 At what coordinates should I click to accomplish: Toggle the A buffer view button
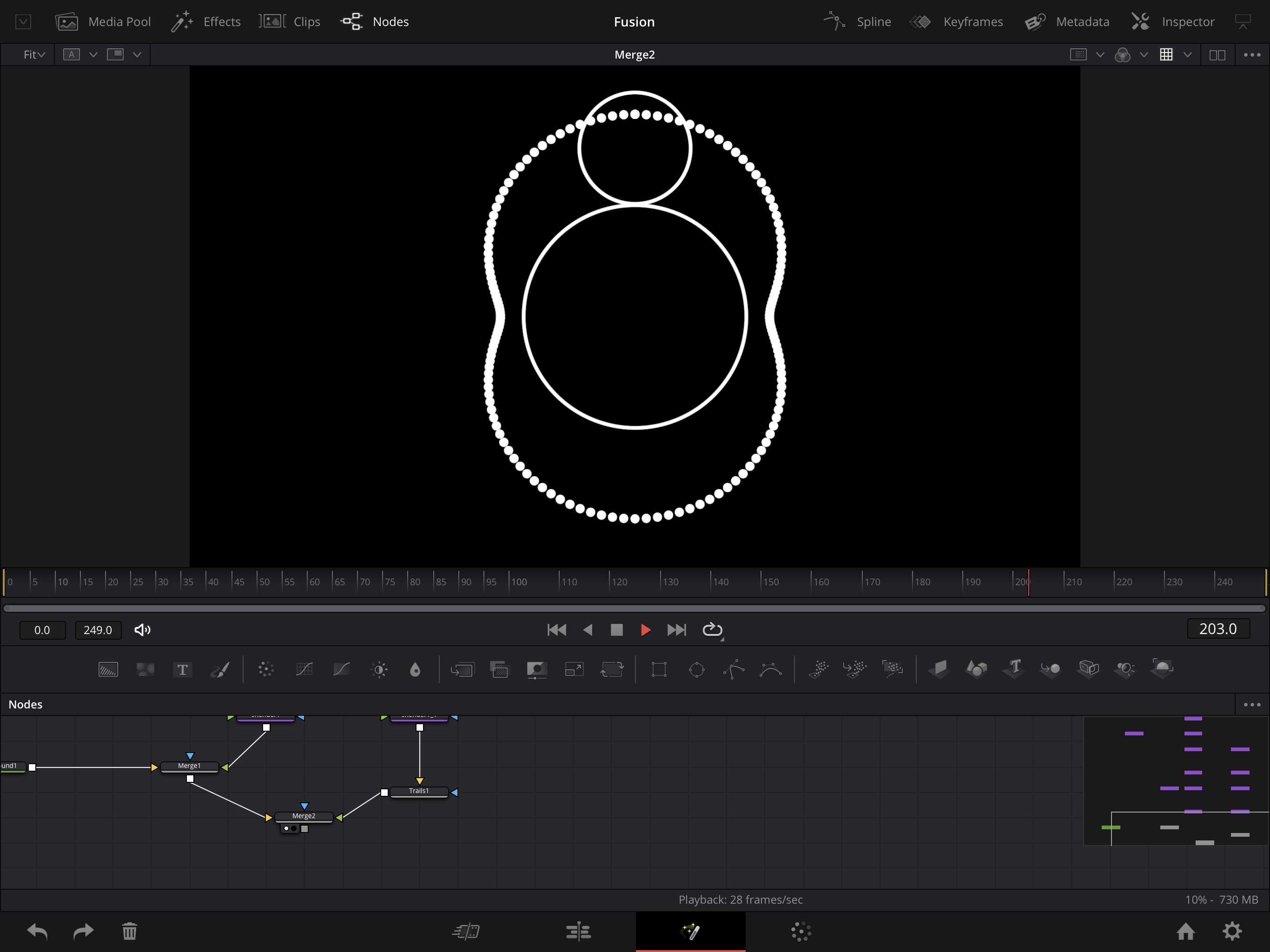click(71, 54)
